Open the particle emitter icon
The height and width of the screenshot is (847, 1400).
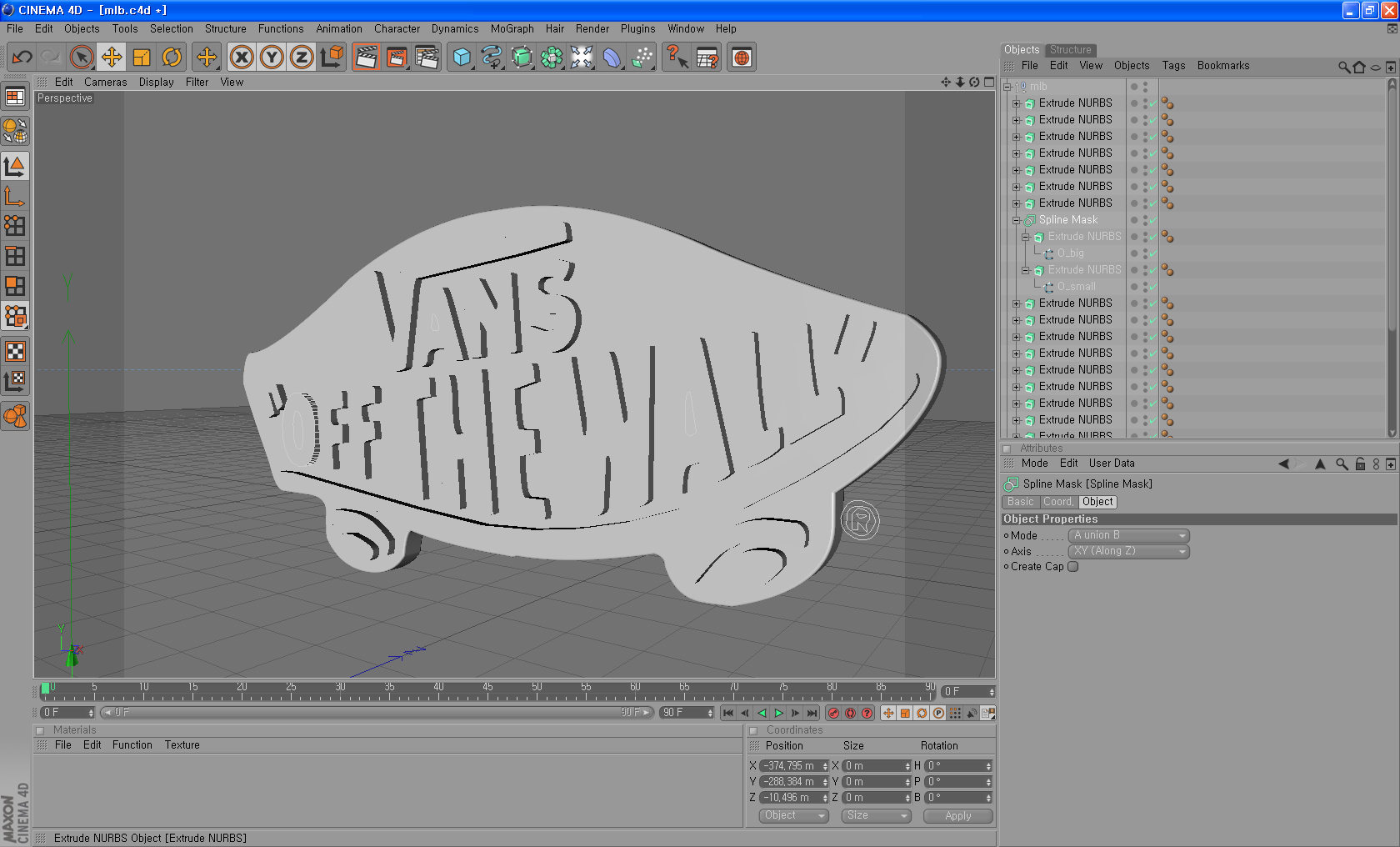[x=642, y=58]
